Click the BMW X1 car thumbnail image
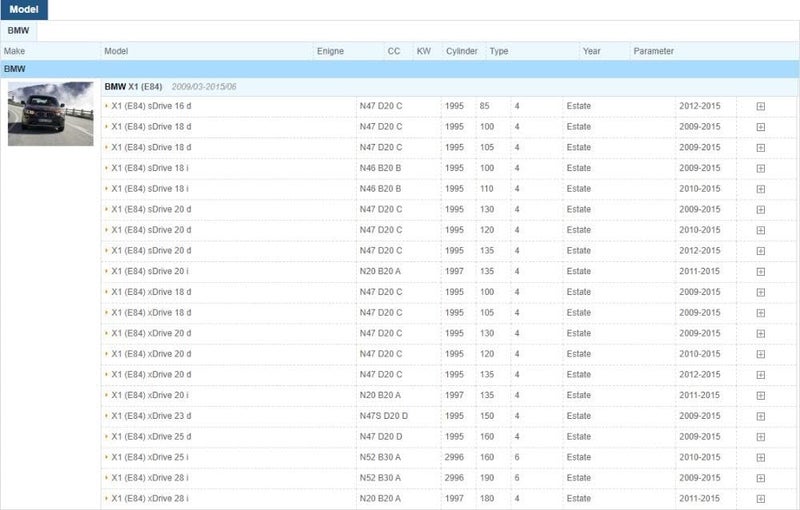The image size is (800, 510). 50,113
